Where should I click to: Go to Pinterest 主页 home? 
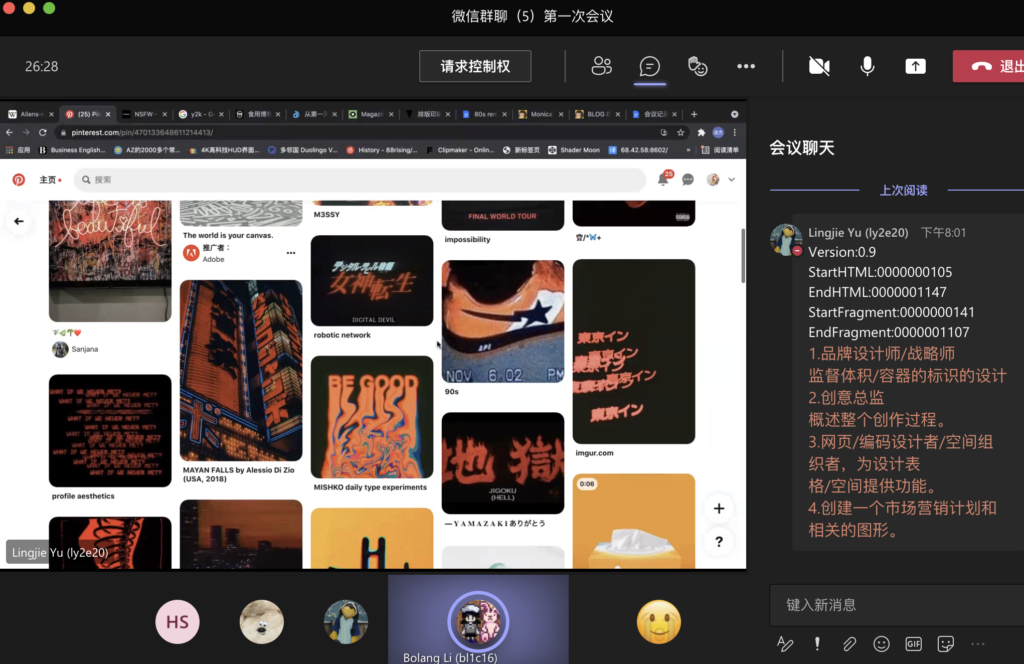[x=50, y=180]
